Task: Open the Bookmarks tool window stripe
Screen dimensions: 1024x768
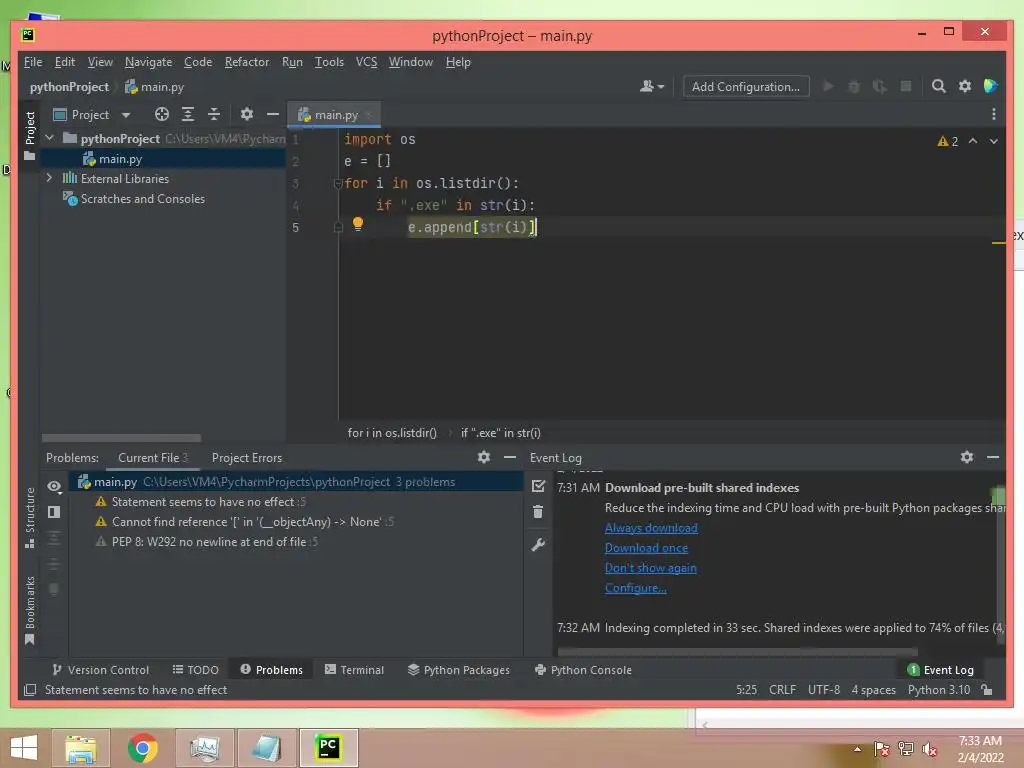Action: coord(29,610)
